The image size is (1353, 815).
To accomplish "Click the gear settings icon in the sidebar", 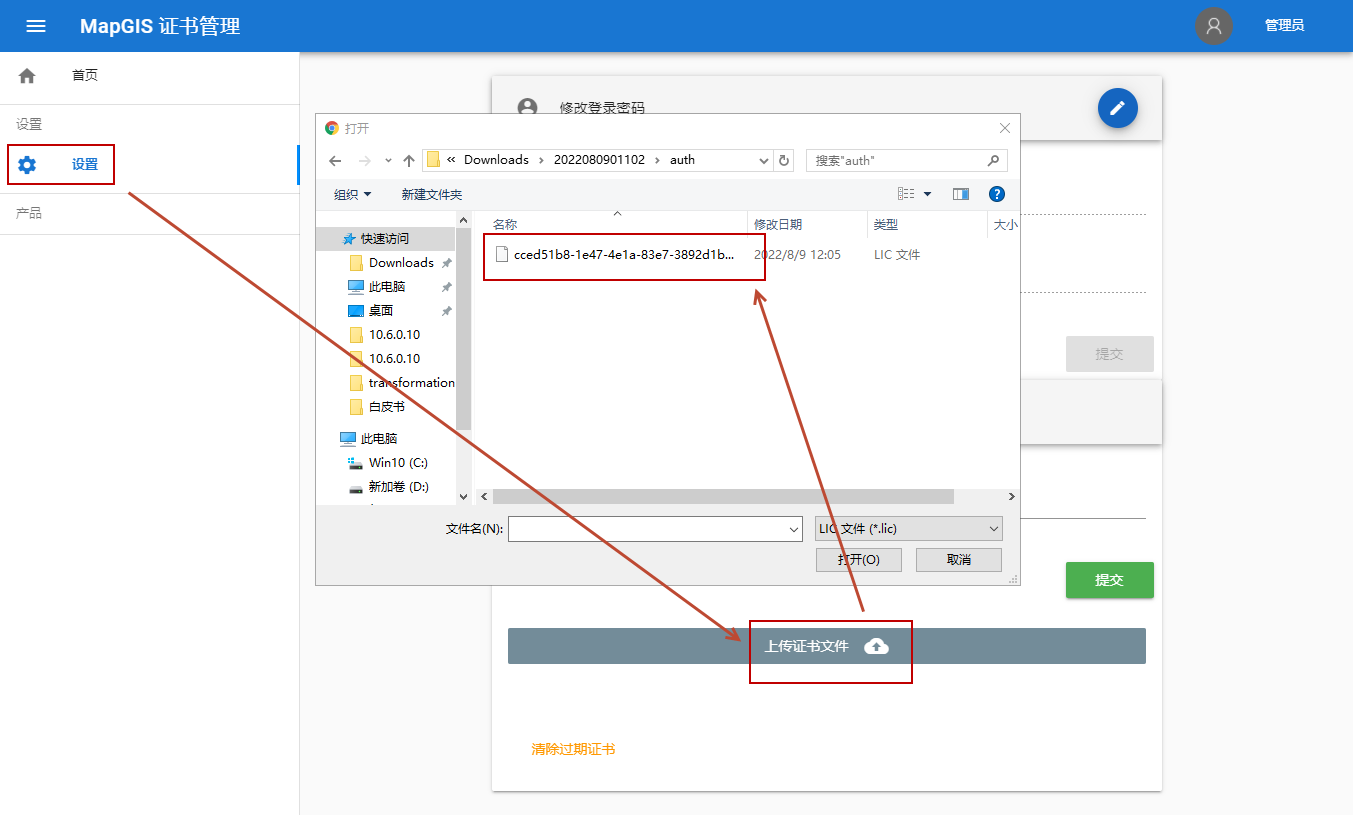I will (x=27, y=165).
